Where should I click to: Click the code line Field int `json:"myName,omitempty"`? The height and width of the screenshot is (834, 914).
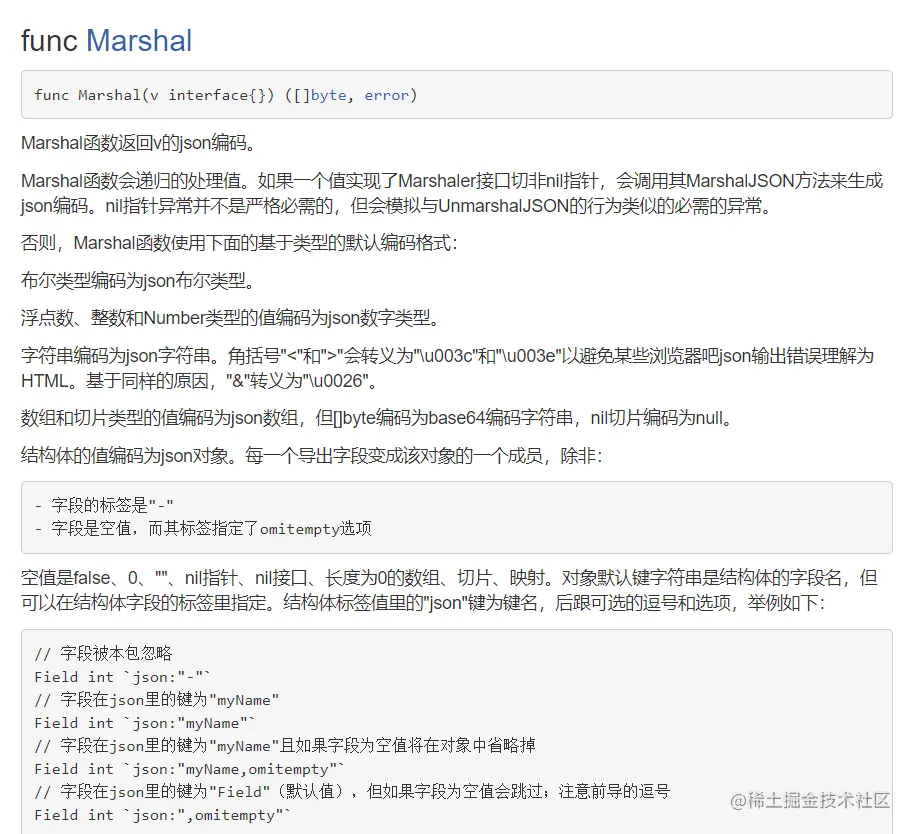tap(189, 769)
